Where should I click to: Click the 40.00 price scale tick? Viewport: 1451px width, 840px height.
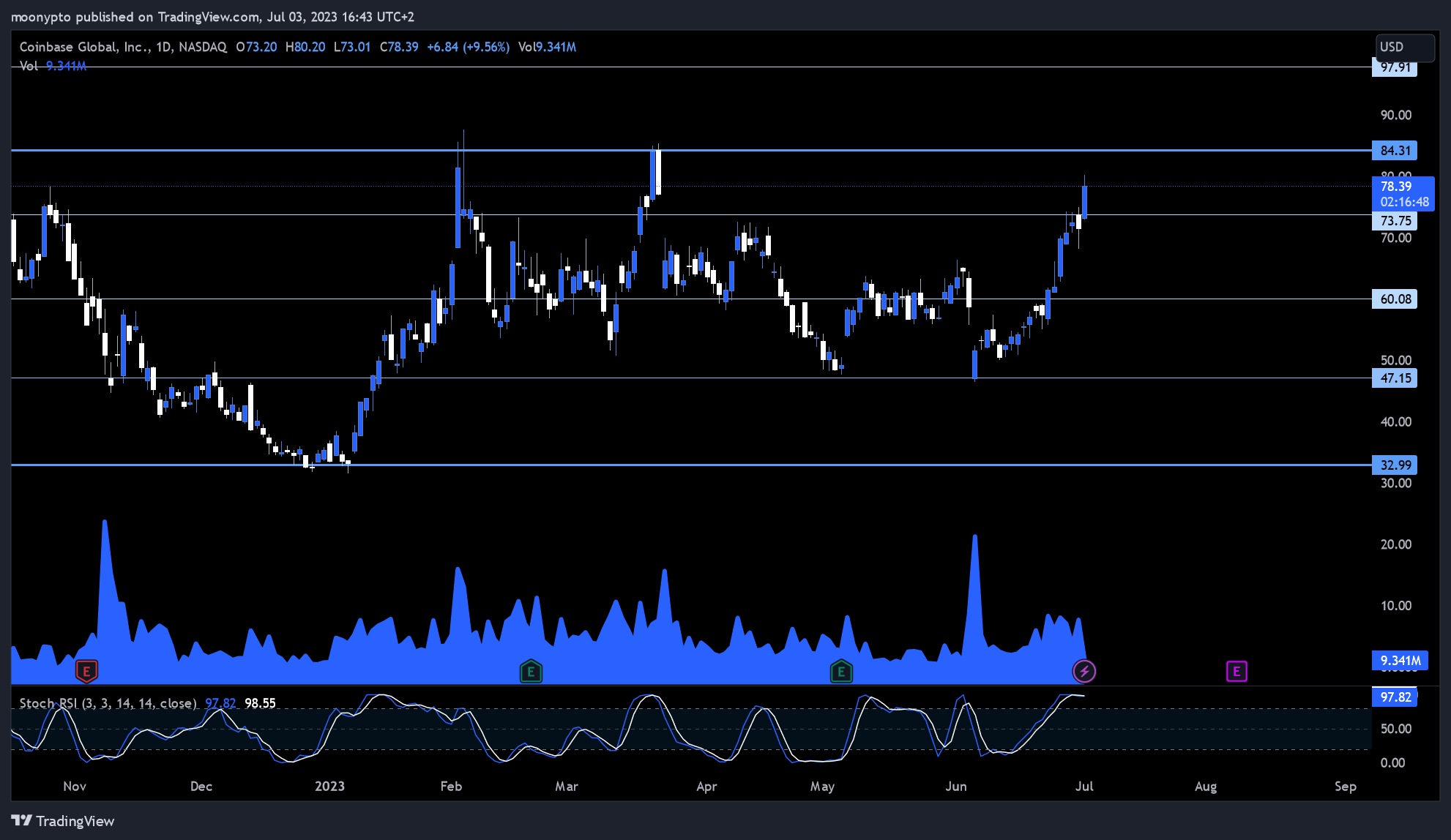tap(1396, 422)
